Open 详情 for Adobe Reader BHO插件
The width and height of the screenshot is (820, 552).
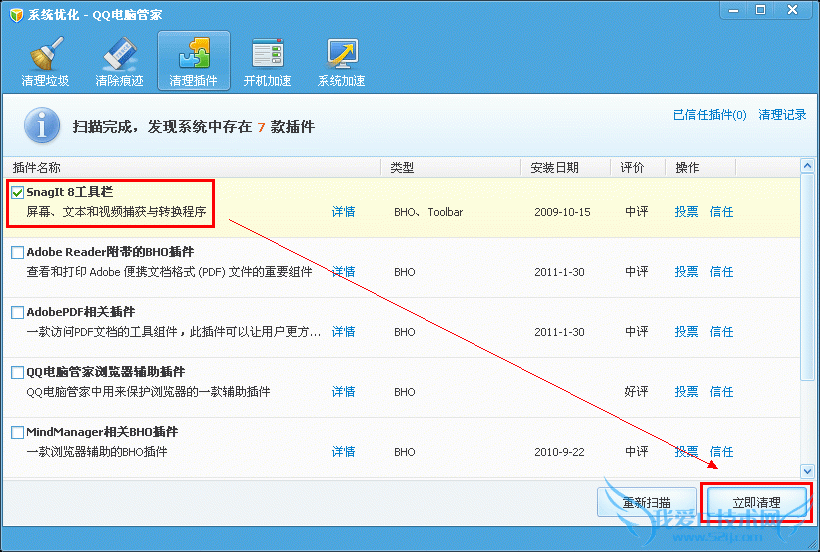(344, 272)
